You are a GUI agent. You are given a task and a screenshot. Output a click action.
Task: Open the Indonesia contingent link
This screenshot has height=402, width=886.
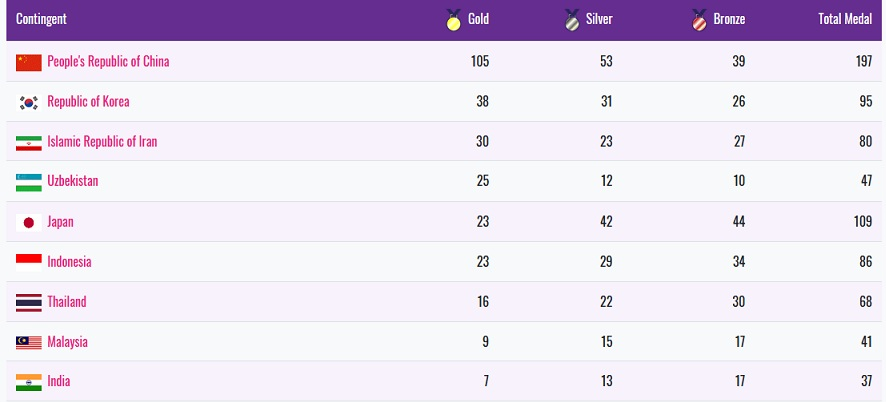coord(69,262)
